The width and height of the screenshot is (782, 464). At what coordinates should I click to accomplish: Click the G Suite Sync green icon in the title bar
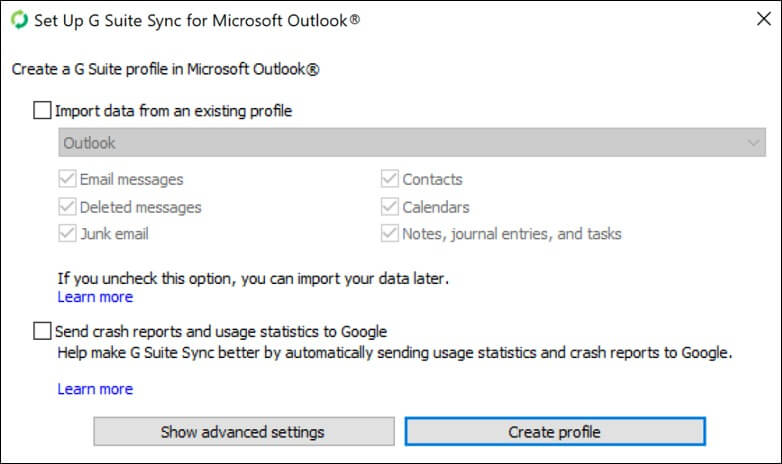19,20
